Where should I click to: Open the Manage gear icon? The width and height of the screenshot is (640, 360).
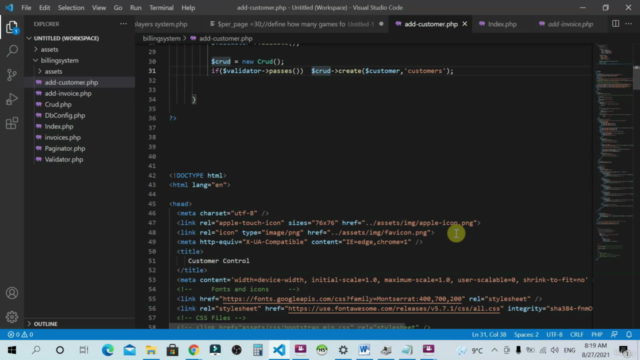coord(12,317)
